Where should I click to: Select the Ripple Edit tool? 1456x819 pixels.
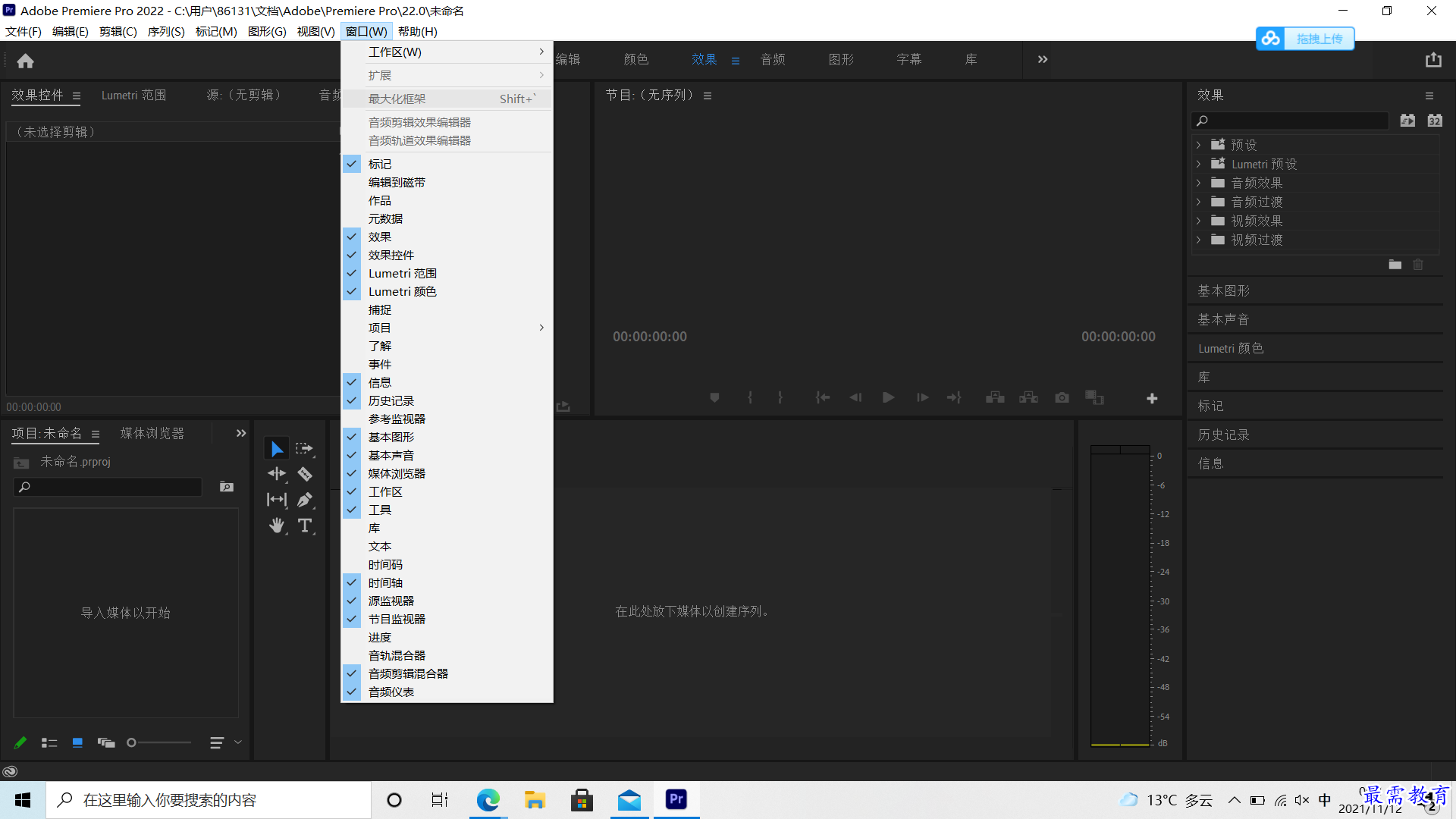click(x=277, y=474)
